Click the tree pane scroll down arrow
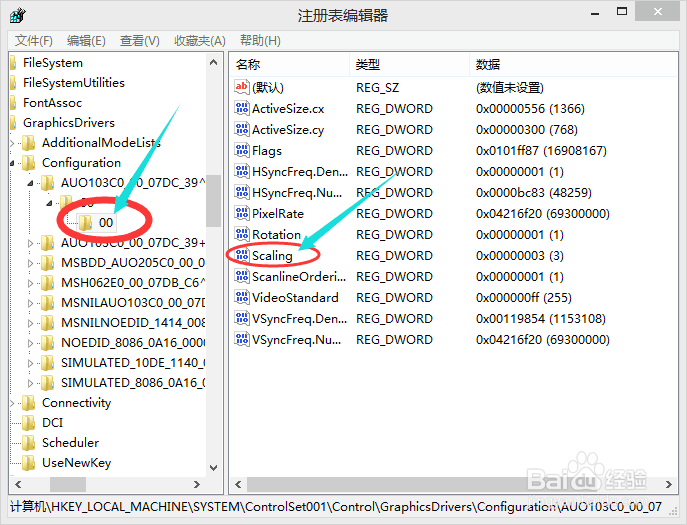 coord(213,468)
